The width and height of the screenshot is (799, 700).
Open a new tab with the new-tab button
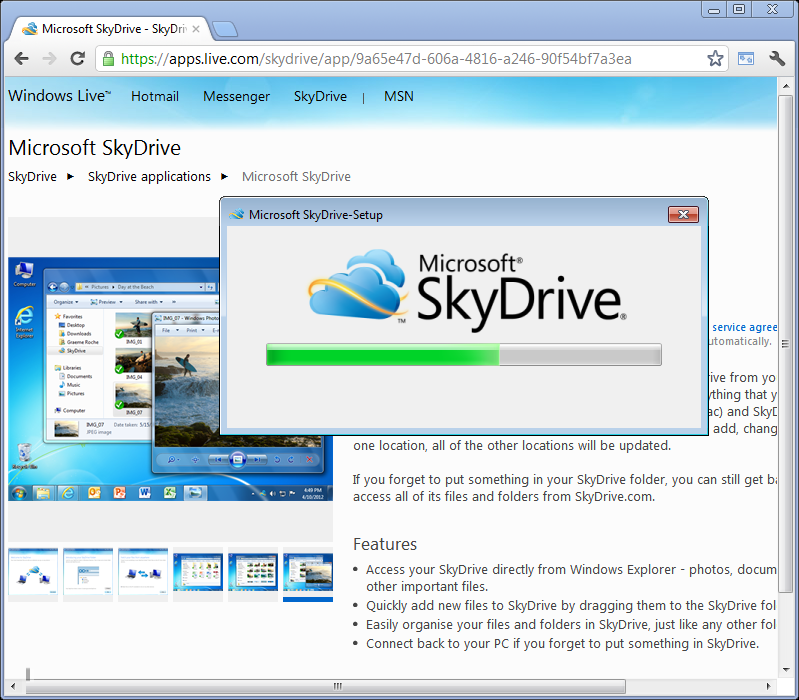(x=225, y=30)
